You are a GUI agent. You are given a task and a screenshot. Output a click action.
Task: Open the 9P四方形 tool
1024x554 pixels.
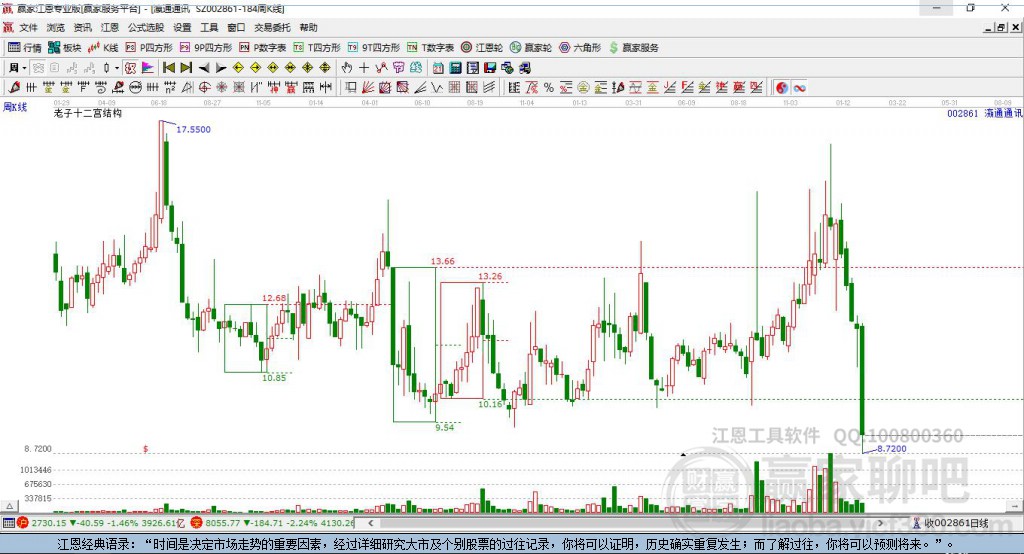206,48
